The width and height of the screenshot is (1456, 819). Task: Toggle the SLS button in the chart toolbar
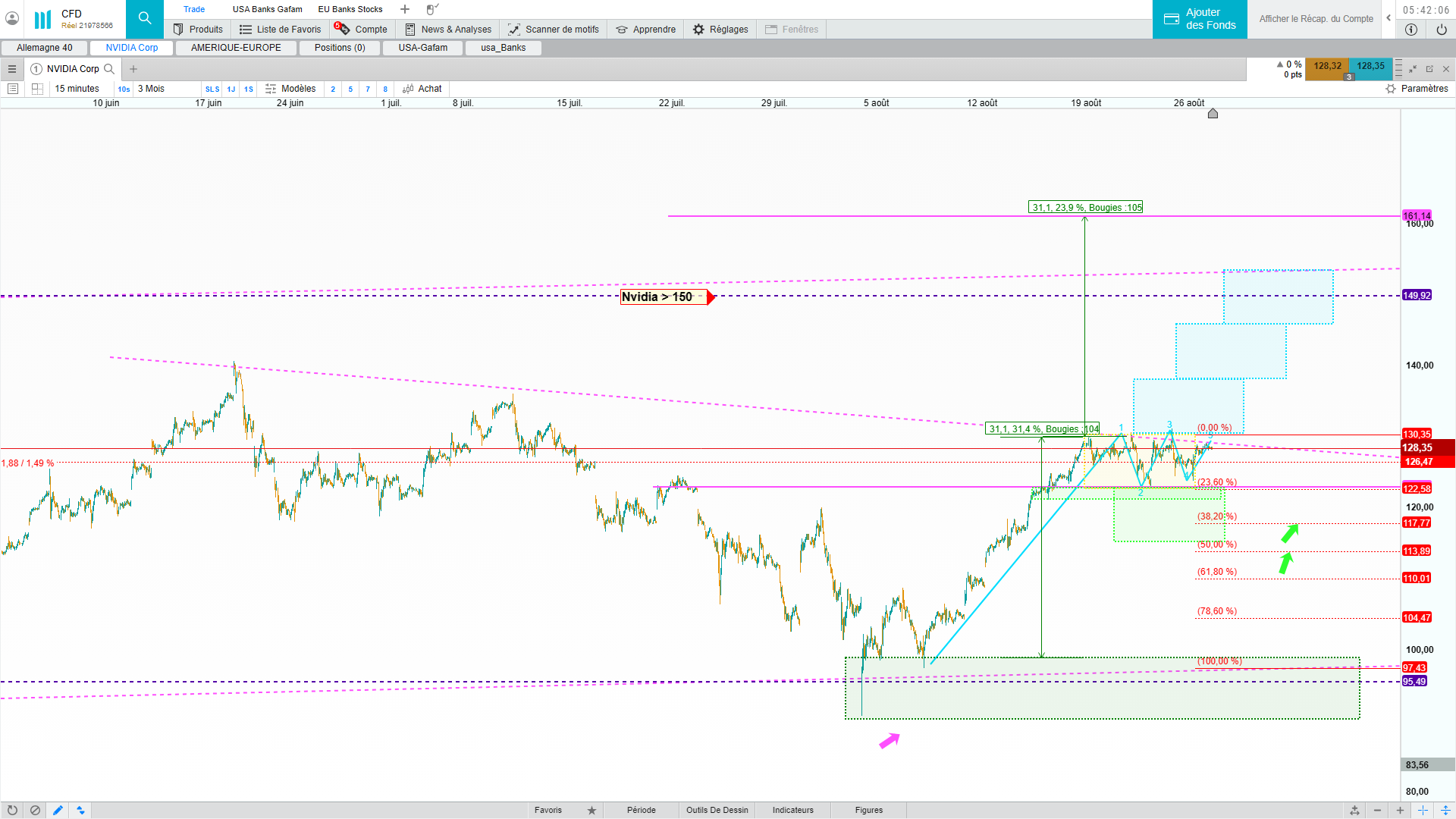click(212, 89)
